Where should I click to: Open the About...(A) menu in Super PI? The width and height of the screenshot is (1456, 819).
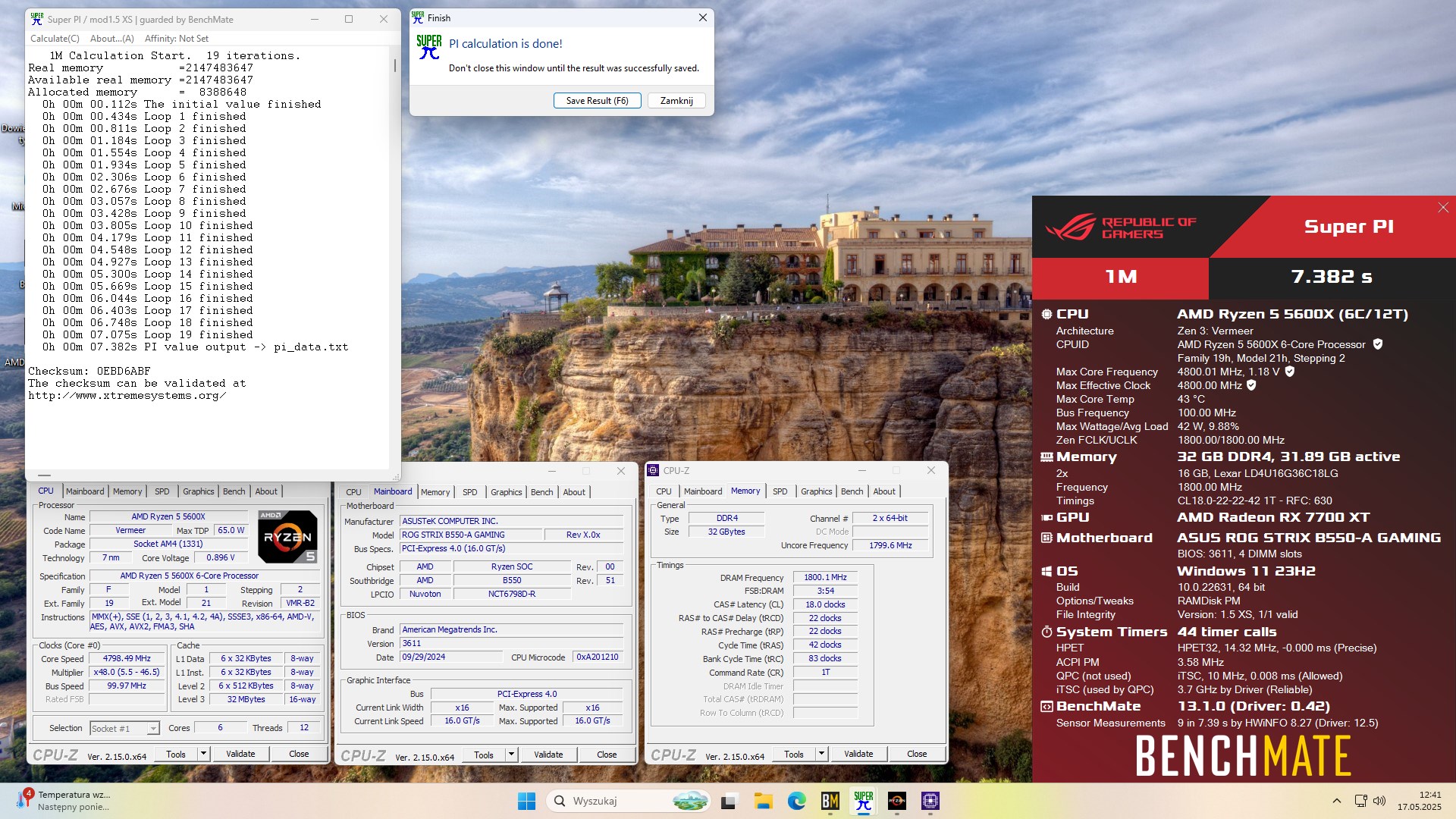click(112, 39)
